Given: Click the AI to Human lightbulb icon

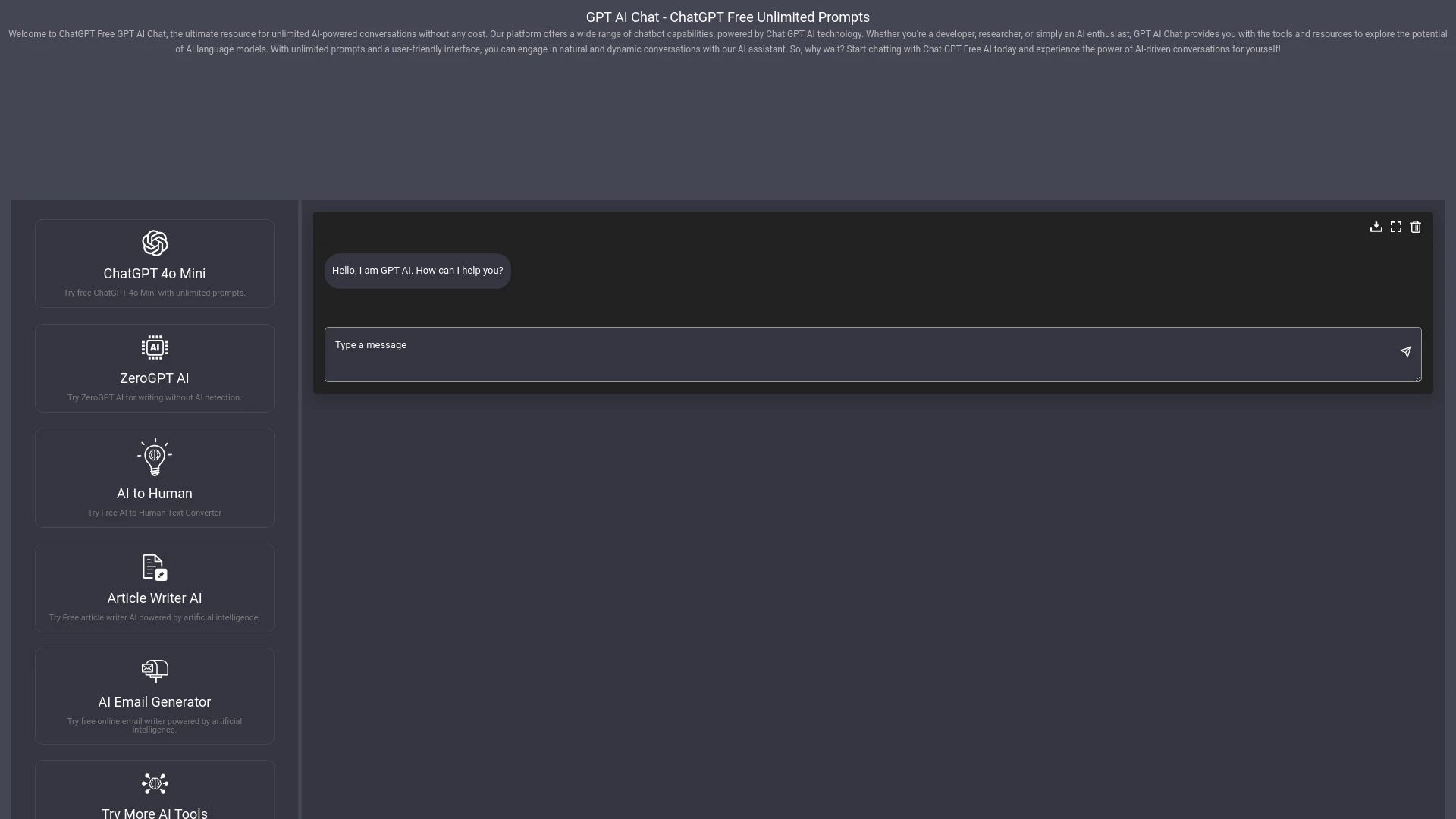Looking at the screenshot, I should click(154, 457).
